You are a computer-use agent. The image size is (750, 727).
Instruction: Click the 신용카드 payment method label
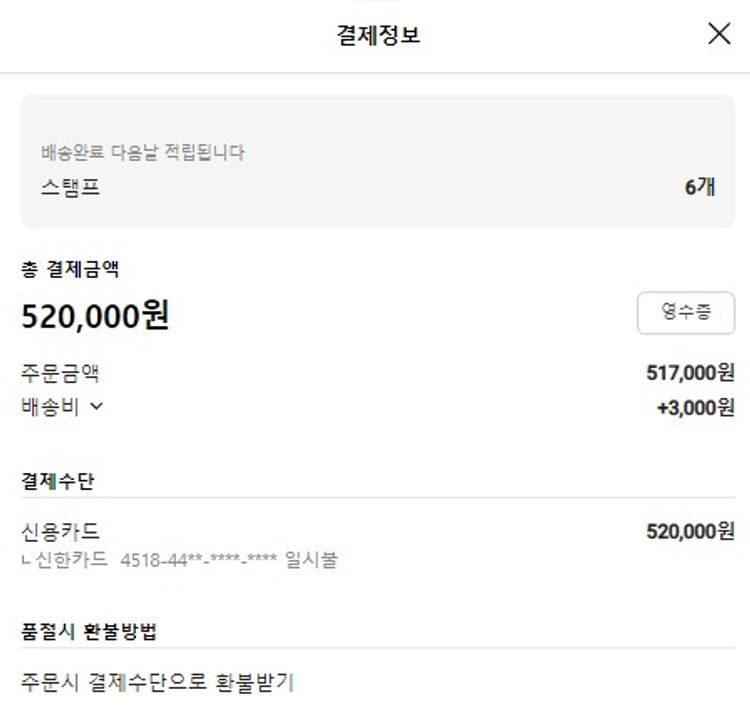pyautogui.click(x=60, y=532)
